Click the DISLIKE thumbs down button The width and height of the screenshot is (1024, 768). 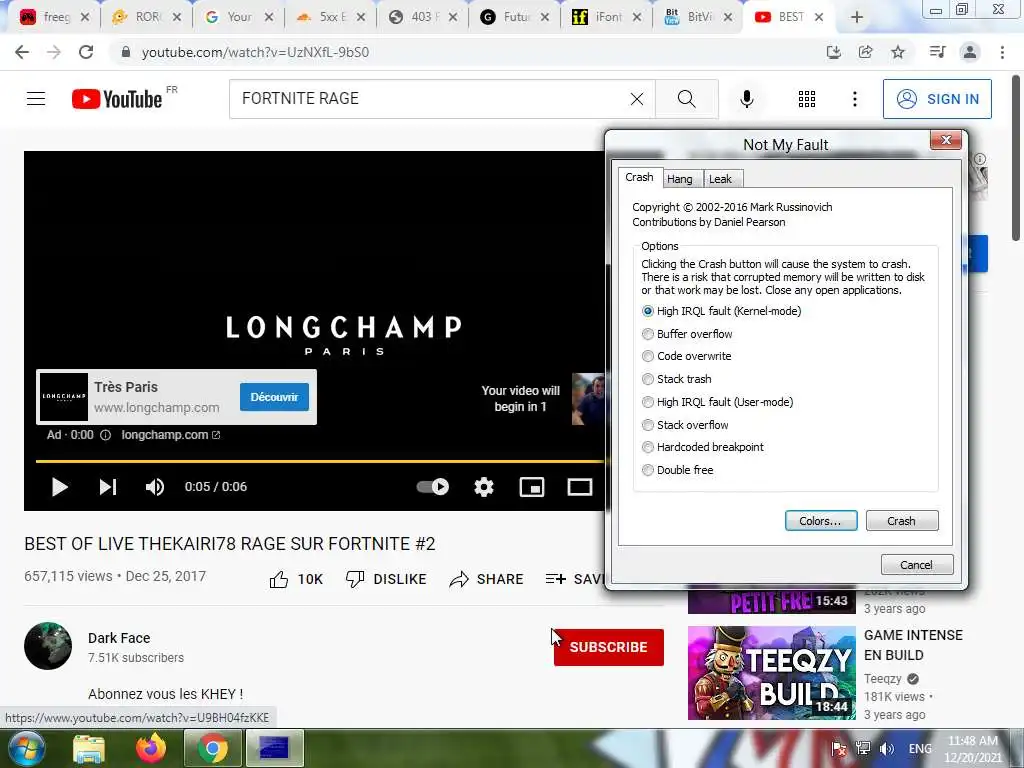click(x=386, y=579)
